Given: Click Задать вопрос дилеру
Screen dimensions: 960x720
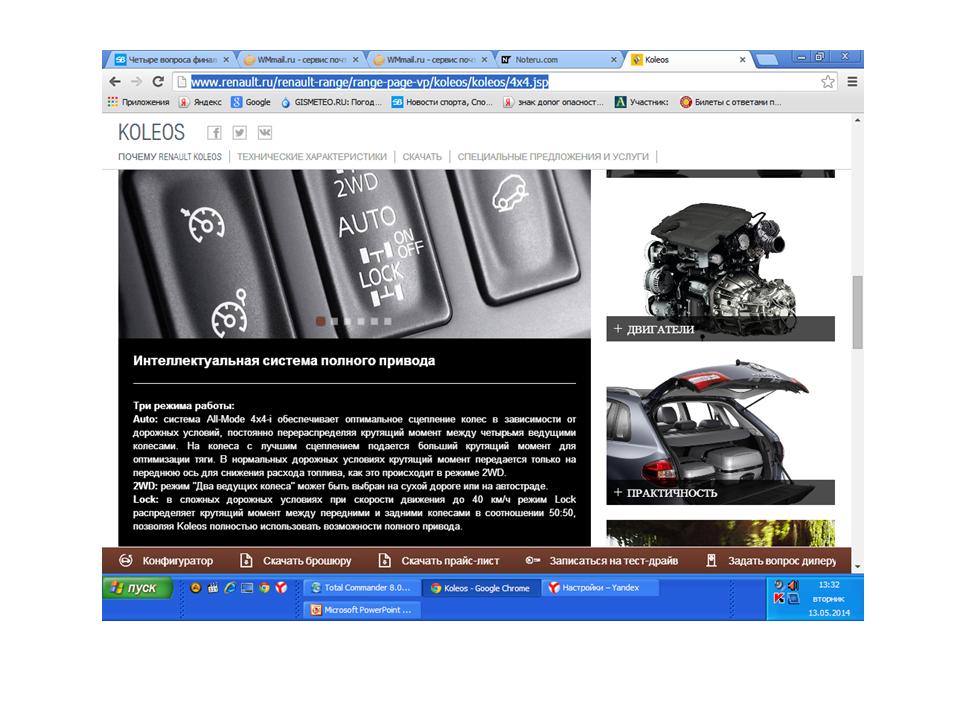Looking at the screenshot, I should (x=771, y=560).
